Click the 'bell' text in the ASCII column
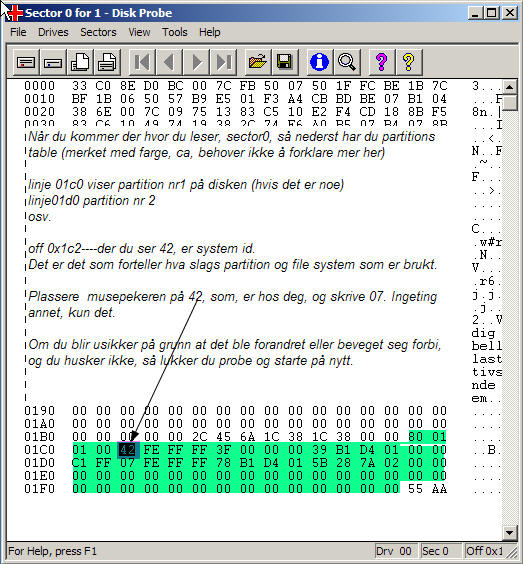The image size is (523, 564). pyautogui.click(x=486, y=346)
